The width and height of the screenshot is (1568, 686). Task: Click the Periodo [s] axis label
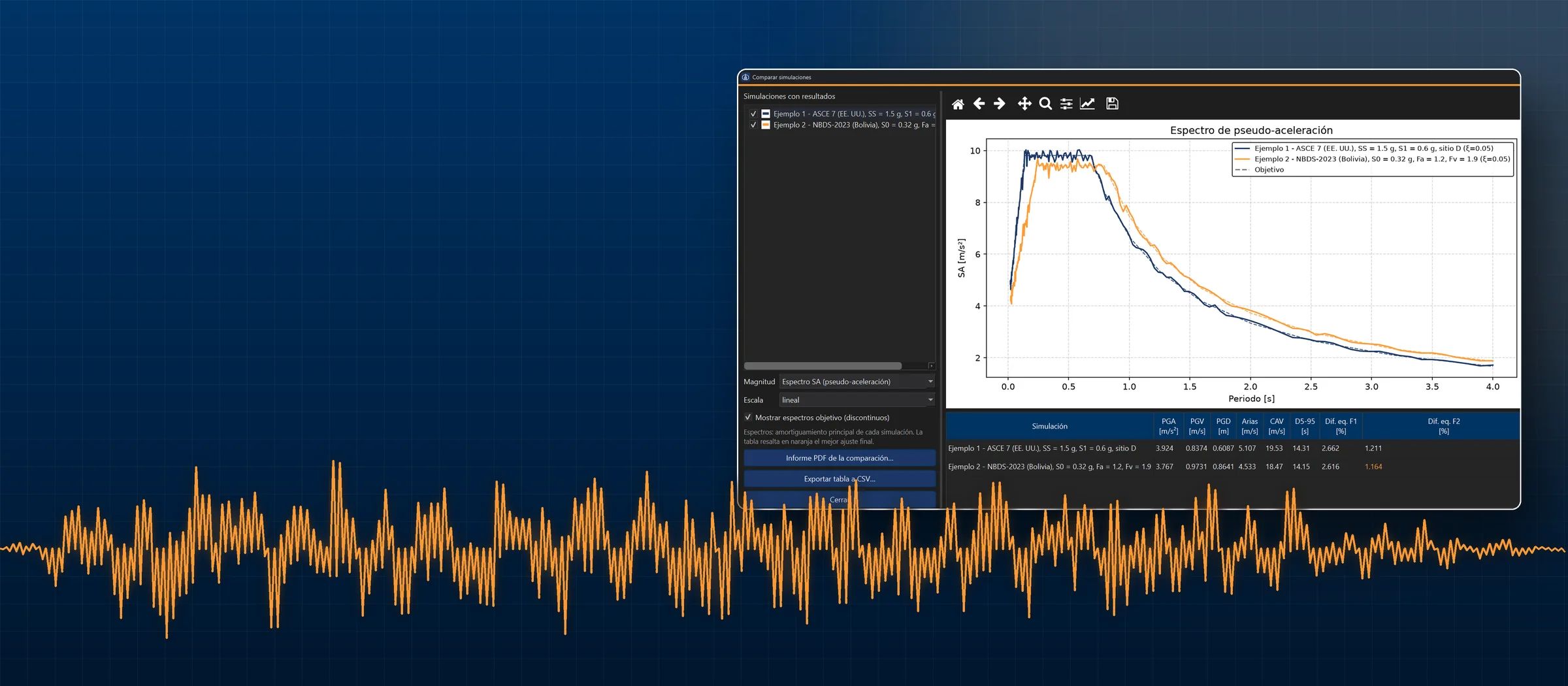click(x=1251, y=399)
